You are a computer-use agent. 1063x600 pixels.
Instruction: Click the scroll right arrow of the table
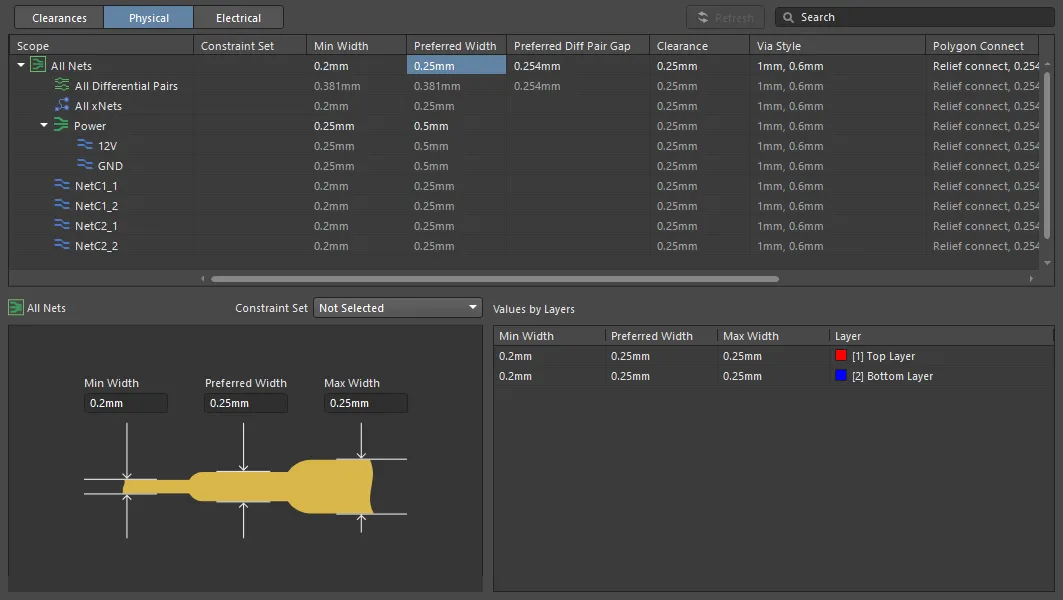click(x=1031, y=279)
